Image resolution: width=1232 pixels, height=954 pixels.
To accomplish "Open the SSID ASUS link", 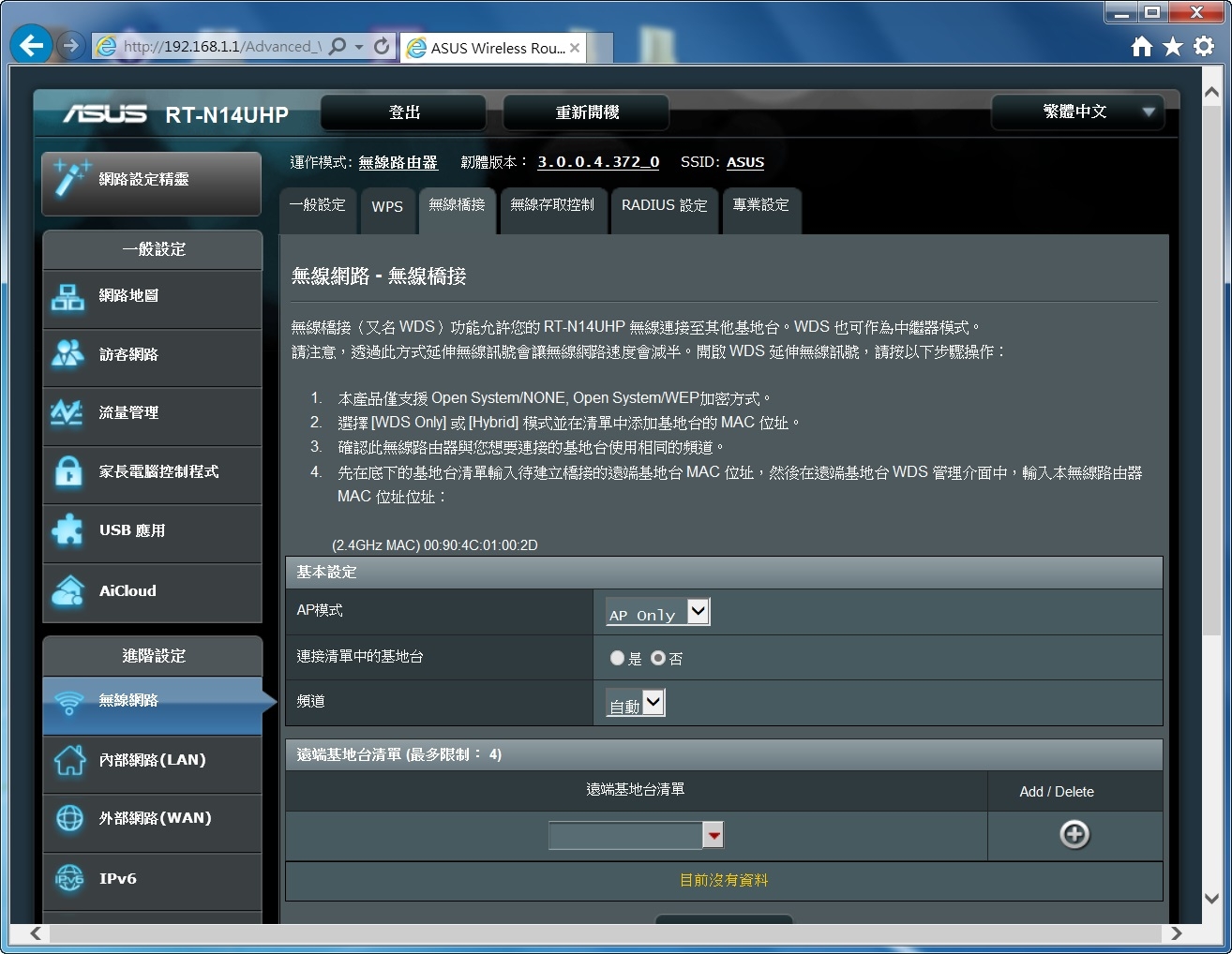I will (745, 162).
